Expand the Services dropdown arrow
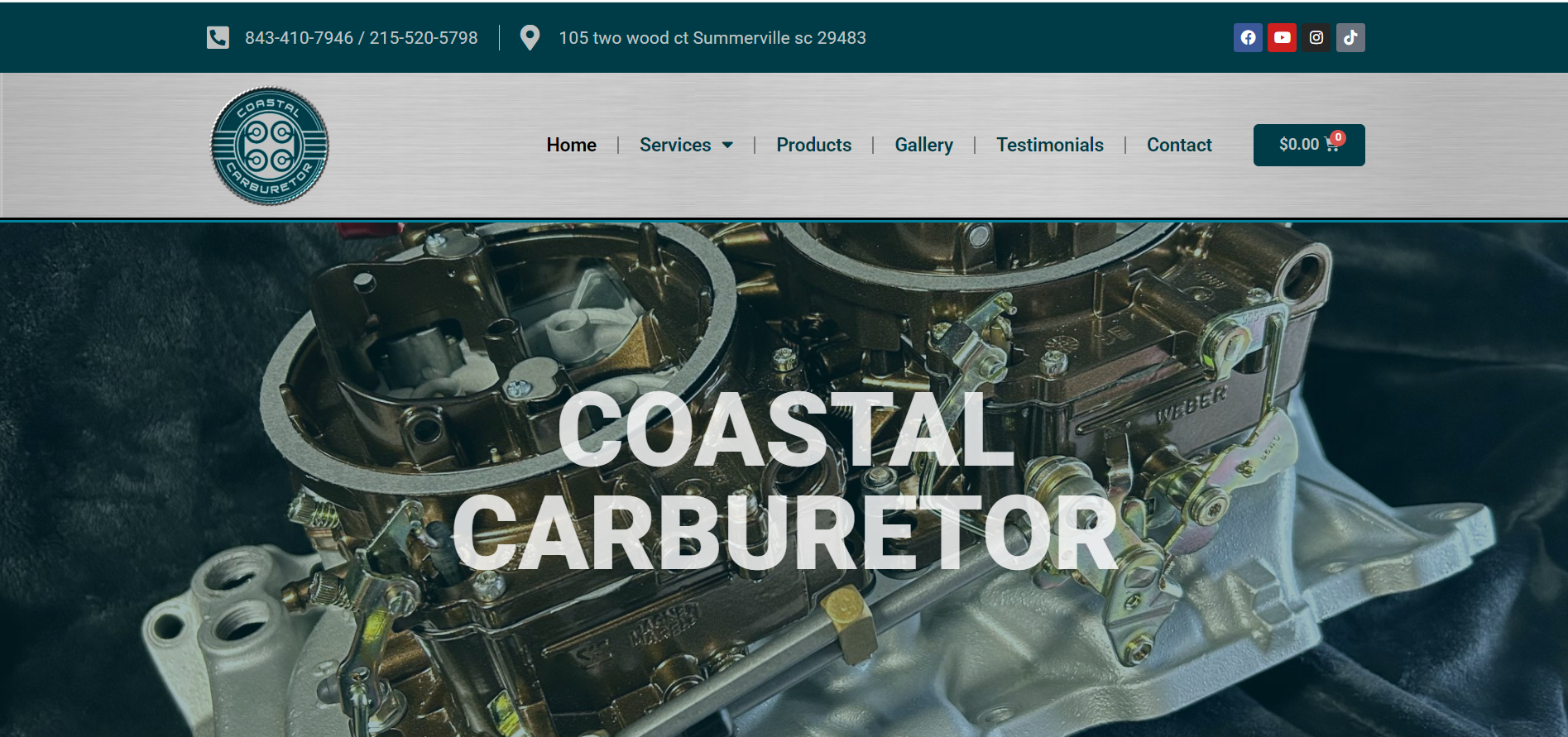 tap(727, 145)
